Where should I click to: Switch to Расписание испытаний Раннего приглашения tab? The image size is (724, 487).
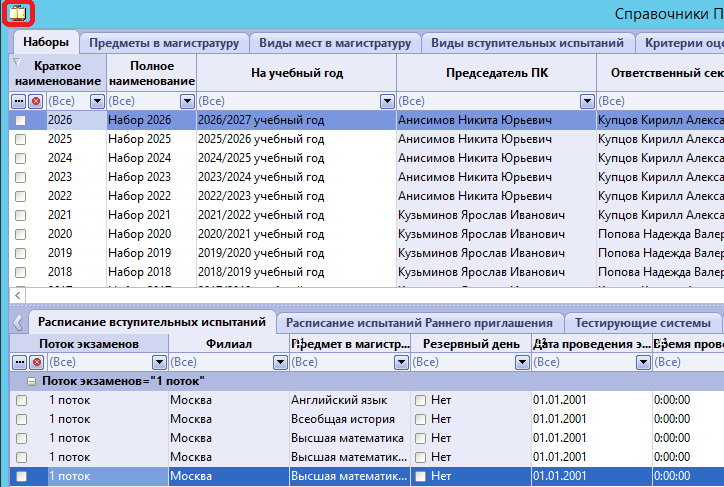419,323
